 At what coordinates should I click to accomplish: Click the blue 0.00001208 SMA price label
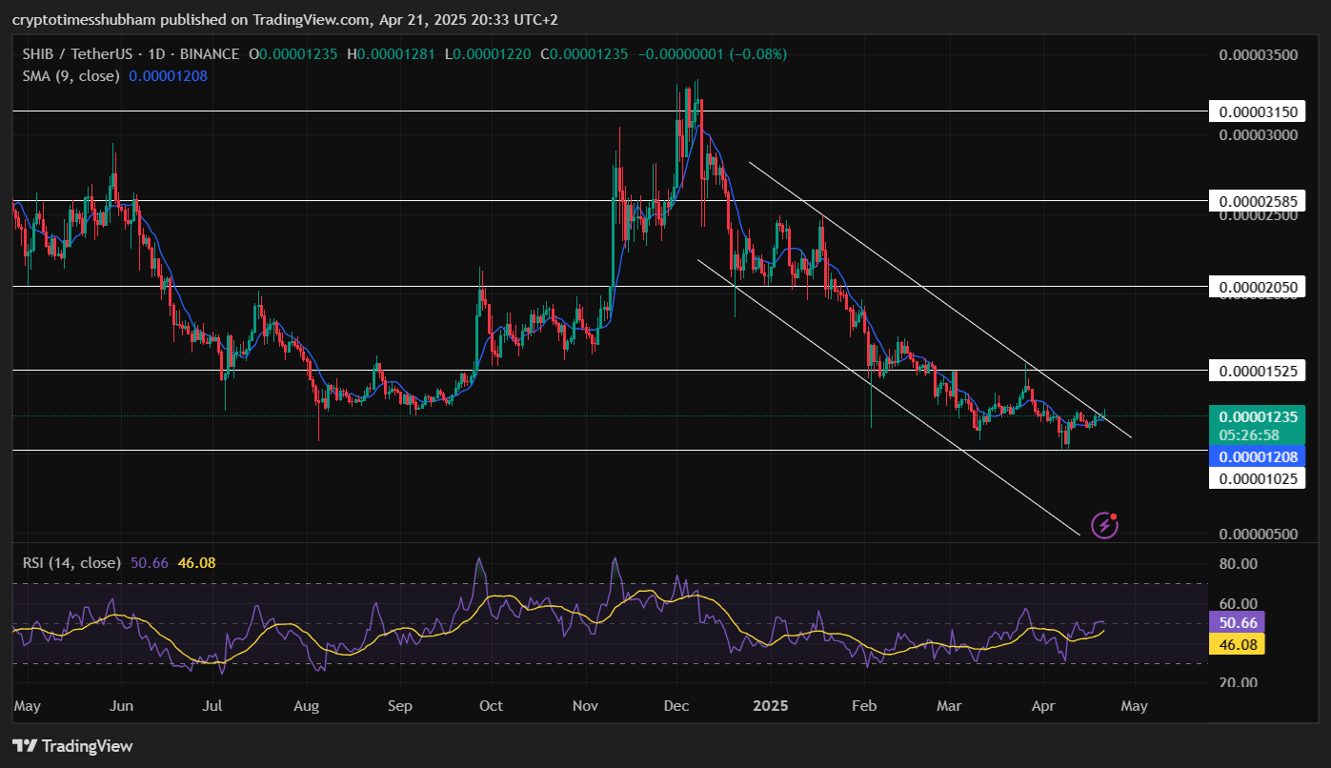point(1257,457)
